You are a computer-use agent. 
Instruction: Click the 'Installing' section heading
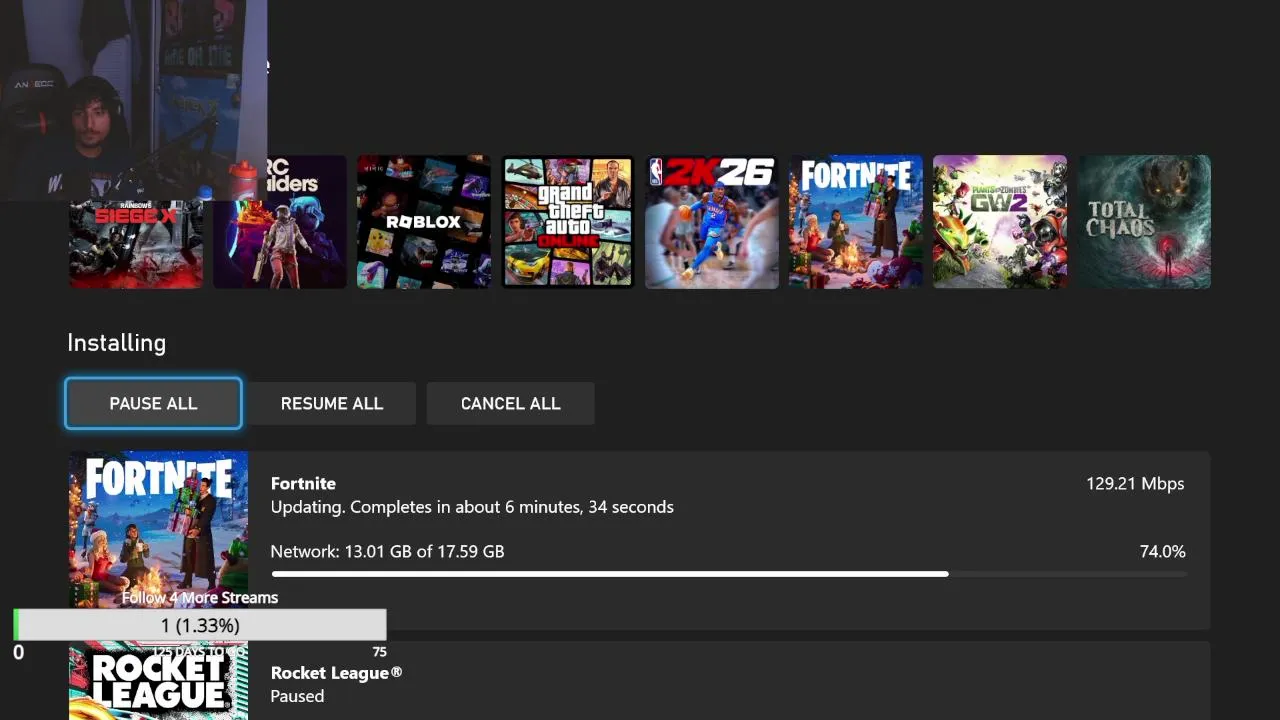pyautogui.click(x=116, y=342)
